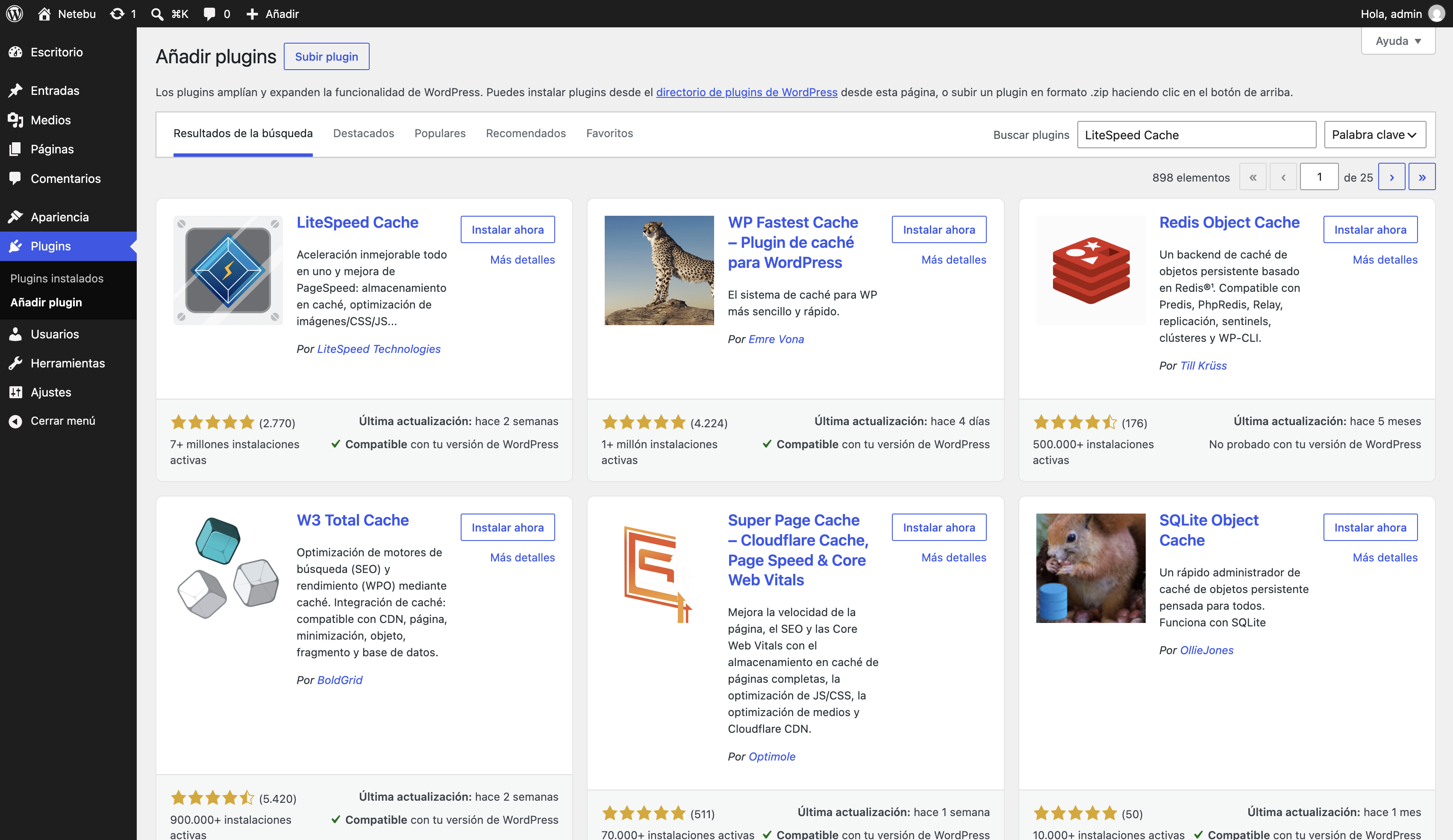The image size is (1453, 840).
Task: Open Ajustes settings icon
Action: tap(15, 392)
